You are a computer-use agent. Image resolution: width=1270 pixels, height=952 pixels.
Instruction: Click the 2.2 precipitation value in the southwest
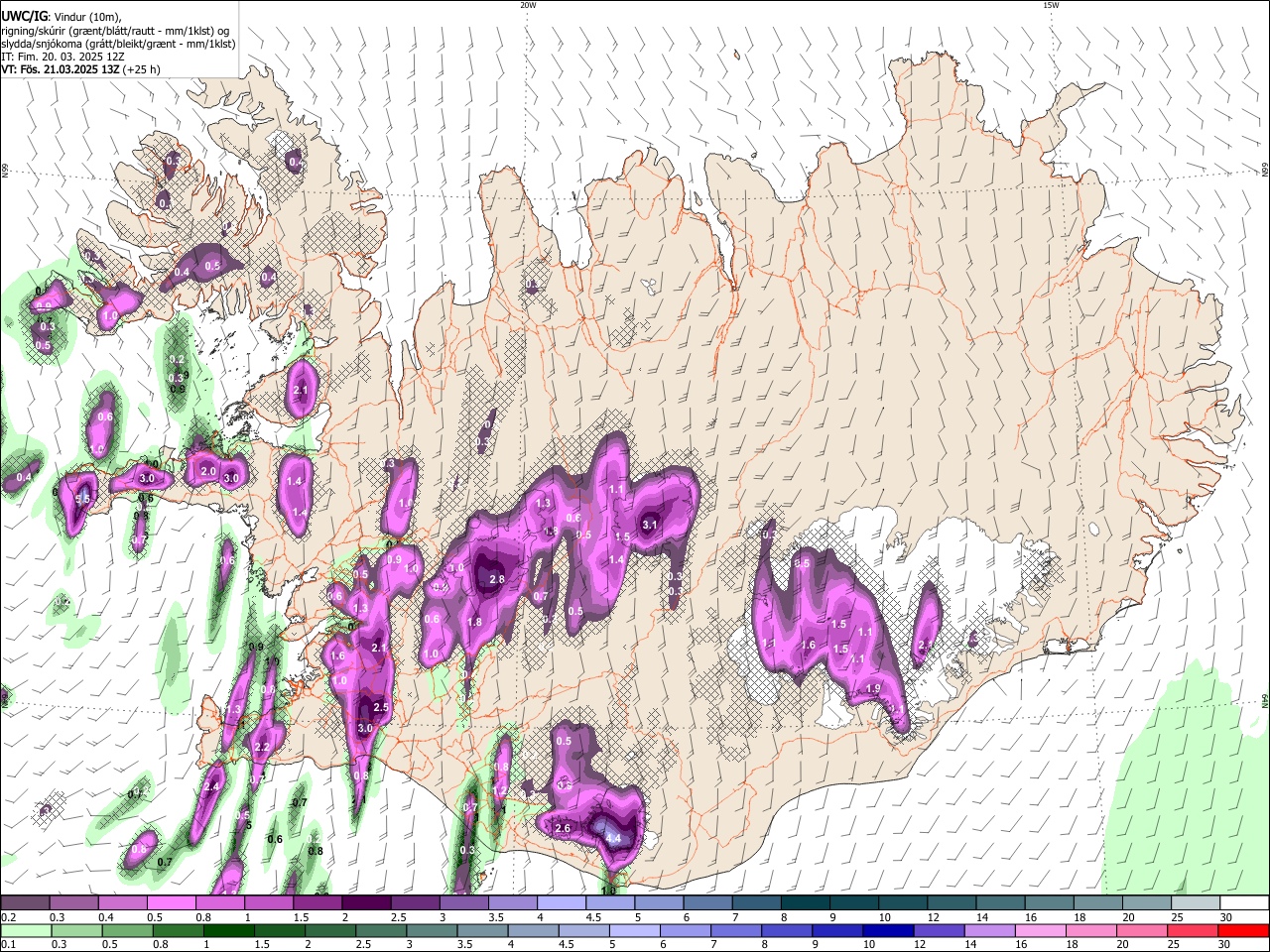262,747
